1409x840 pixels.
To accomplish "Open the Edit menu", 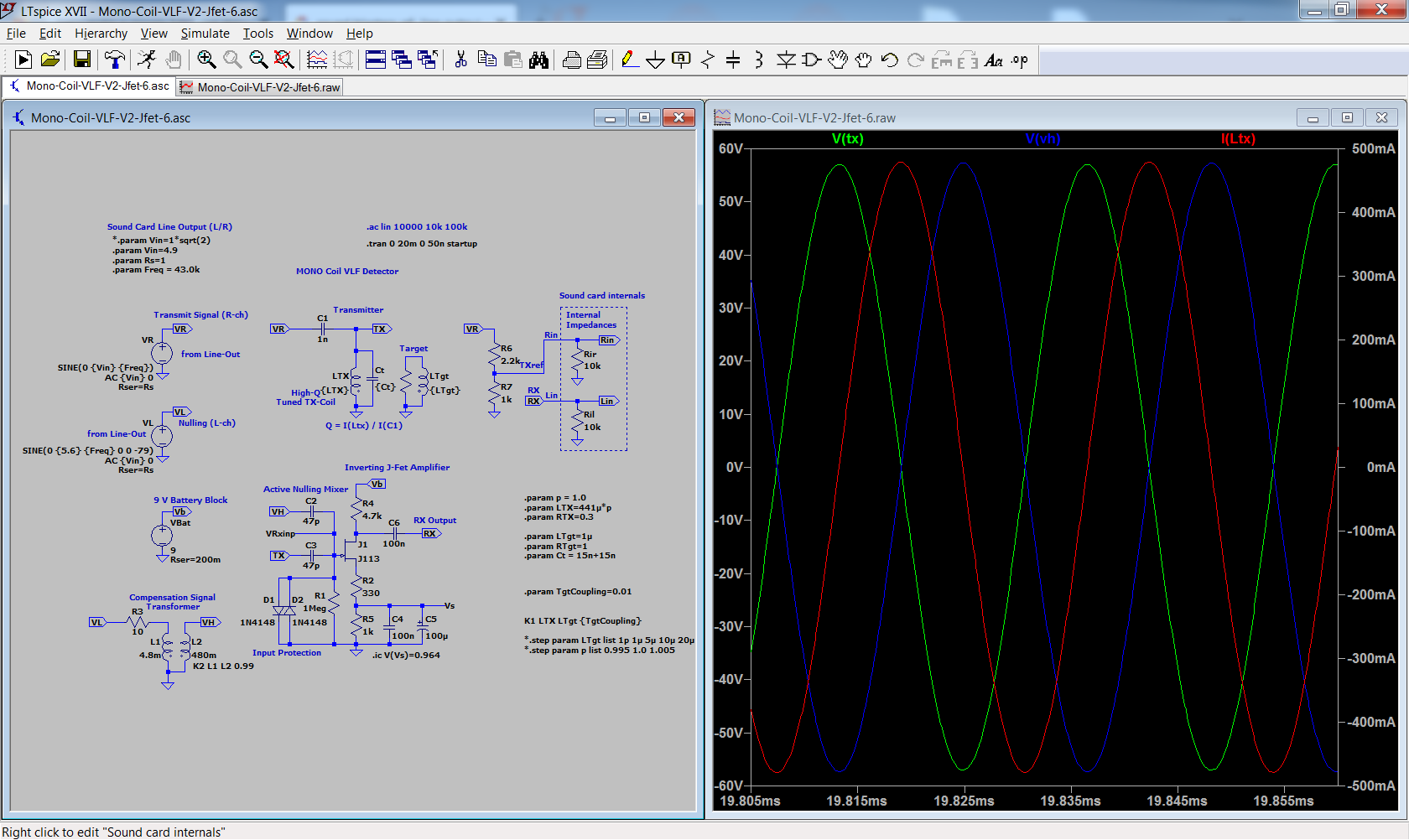I will 50,34.
